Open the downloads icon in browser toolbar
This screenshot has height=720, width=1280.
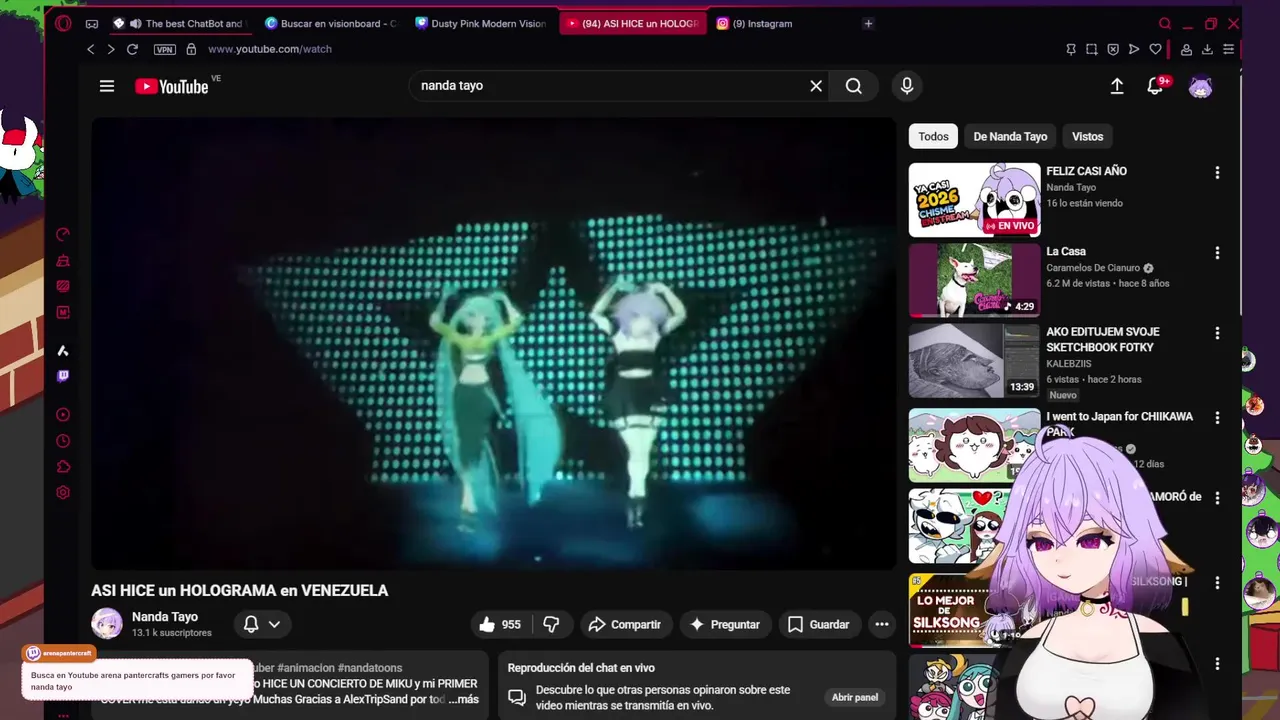click(1207, 49)
